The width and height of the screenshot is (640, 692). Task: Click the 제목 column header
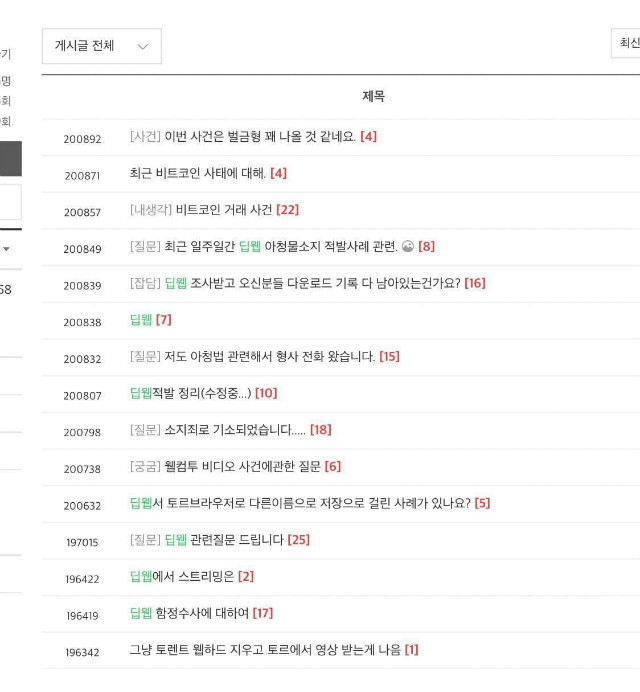coord(373,96)
